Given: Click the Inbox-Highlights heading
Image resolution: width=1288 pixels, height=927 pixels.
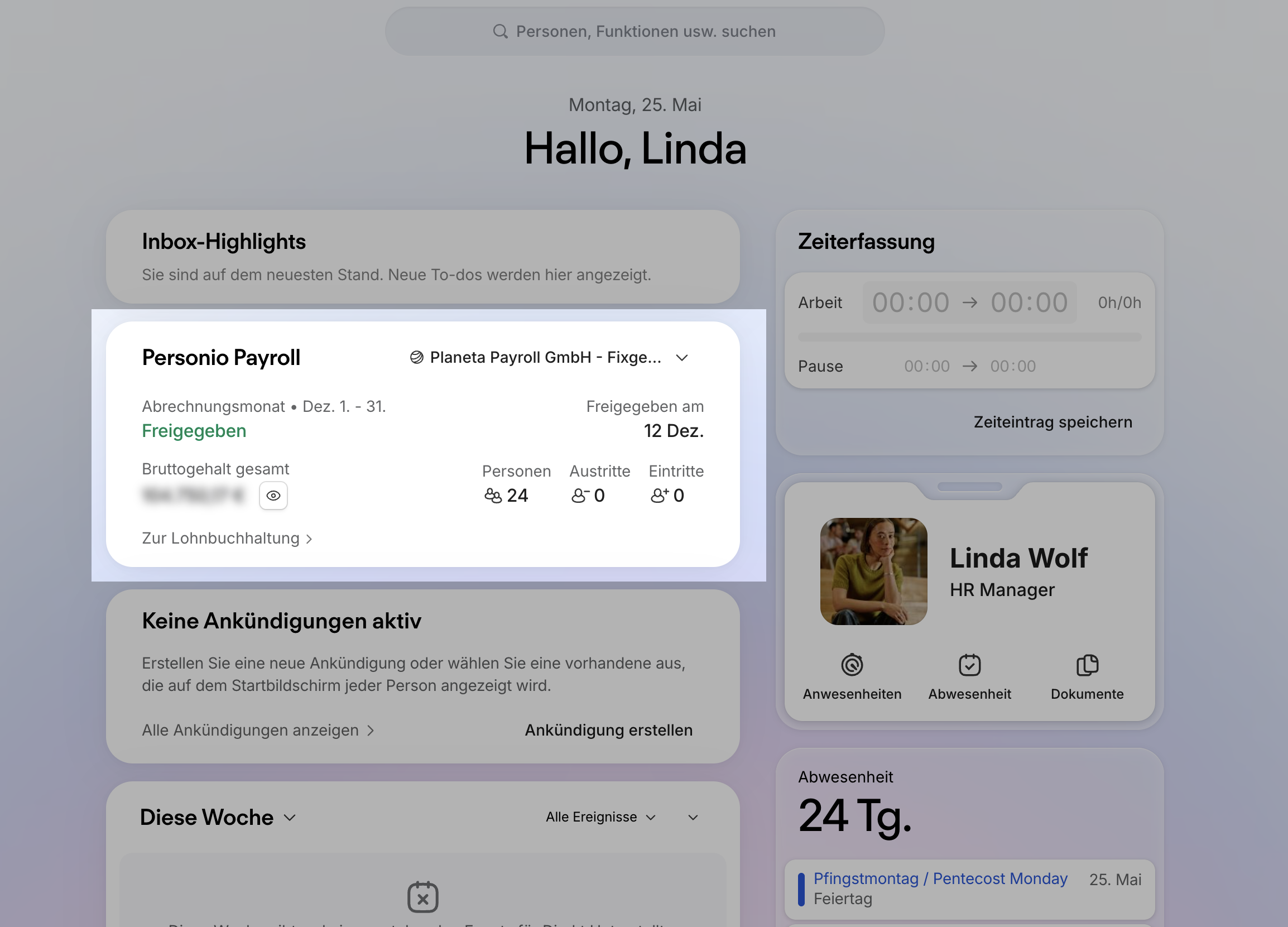Looking at the screenshot, I should pos(224,242).
